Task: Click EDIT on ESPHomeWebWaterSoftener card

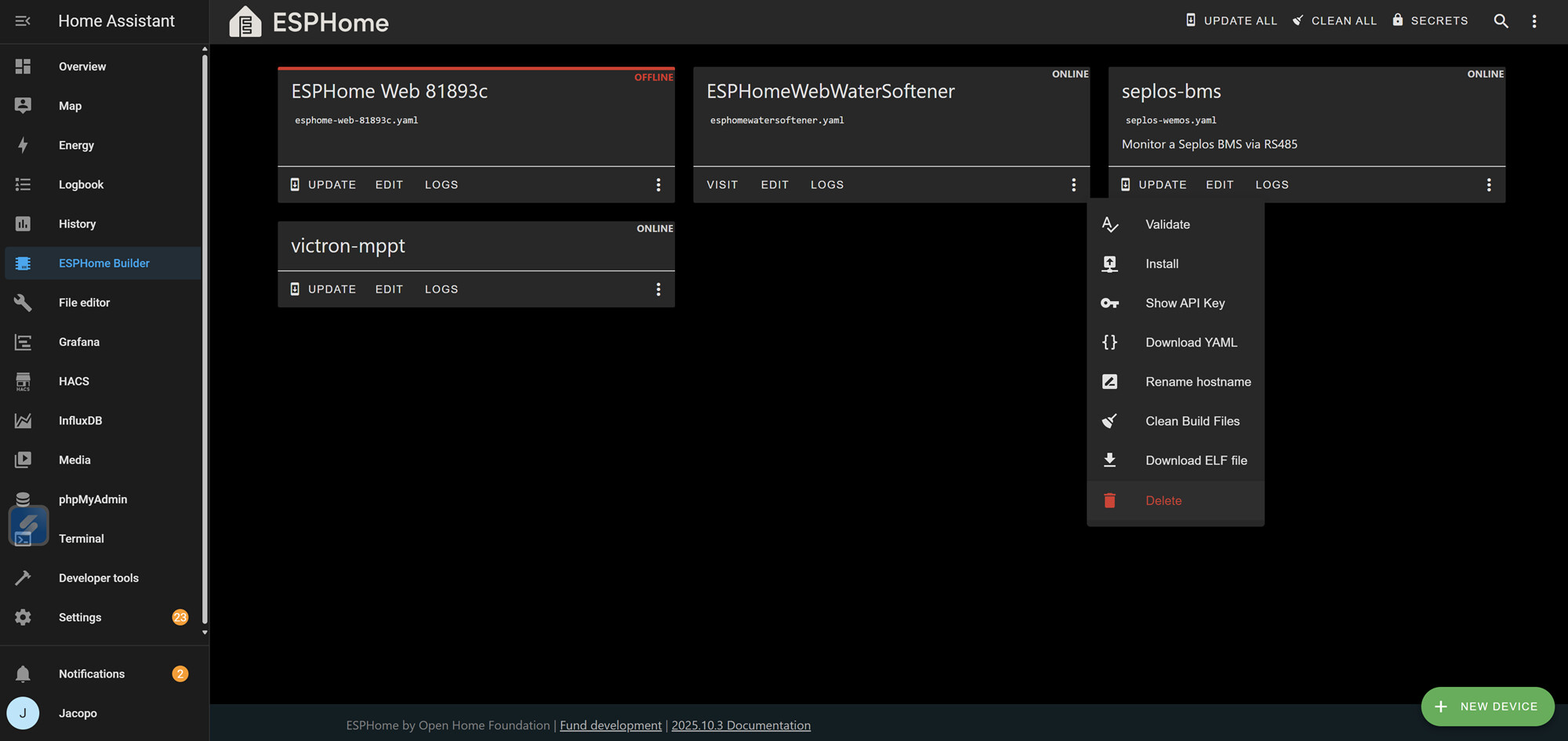Action: point(775,184)
